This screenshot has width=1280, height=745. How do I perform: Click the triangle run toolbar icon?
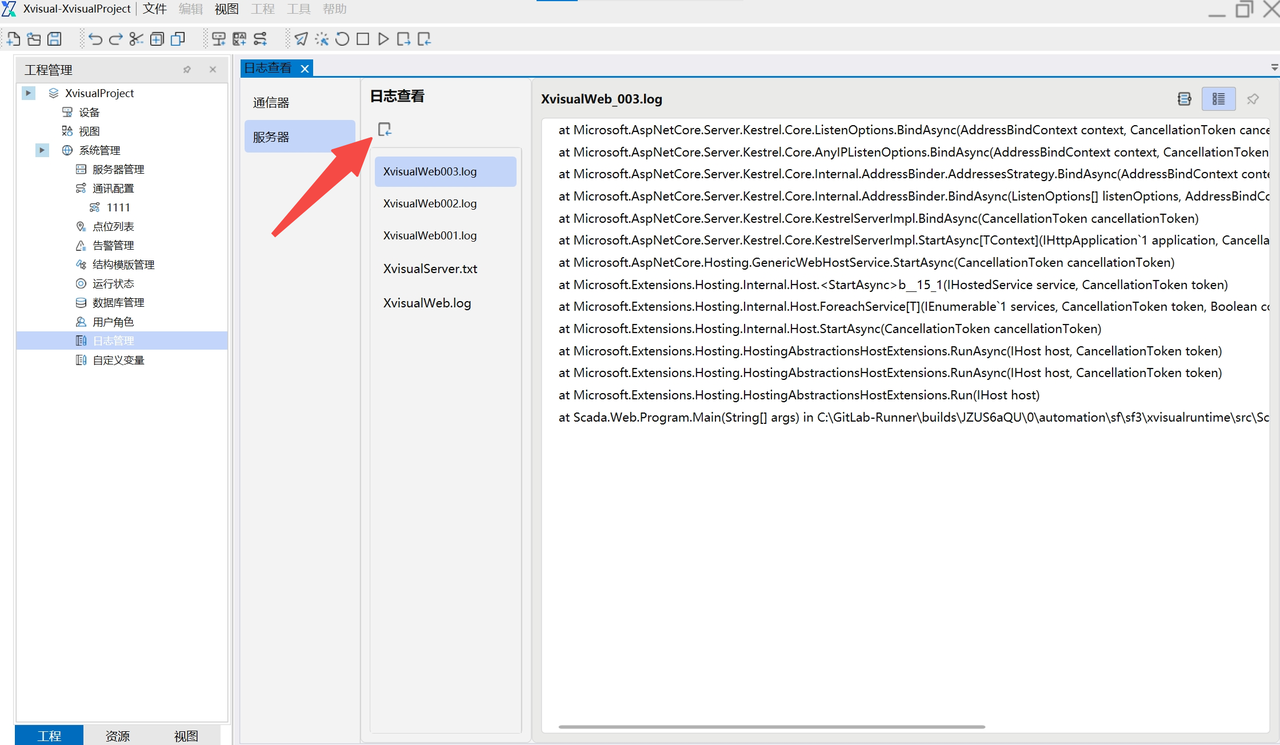[383, 39]
